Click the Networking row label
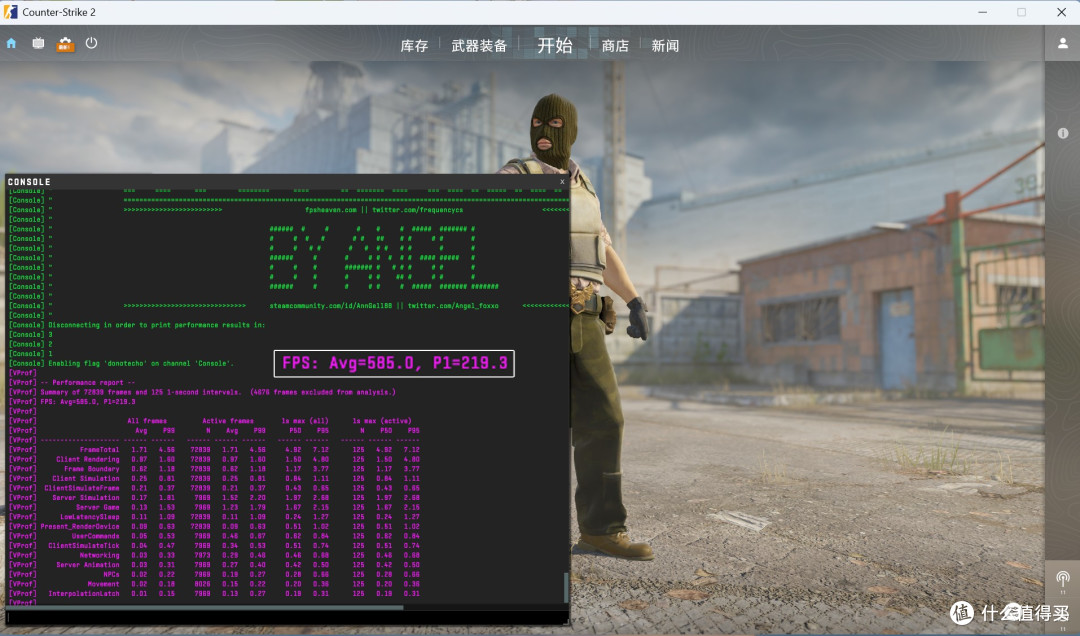Screen dimensions: 1080x636 [99, 556]
